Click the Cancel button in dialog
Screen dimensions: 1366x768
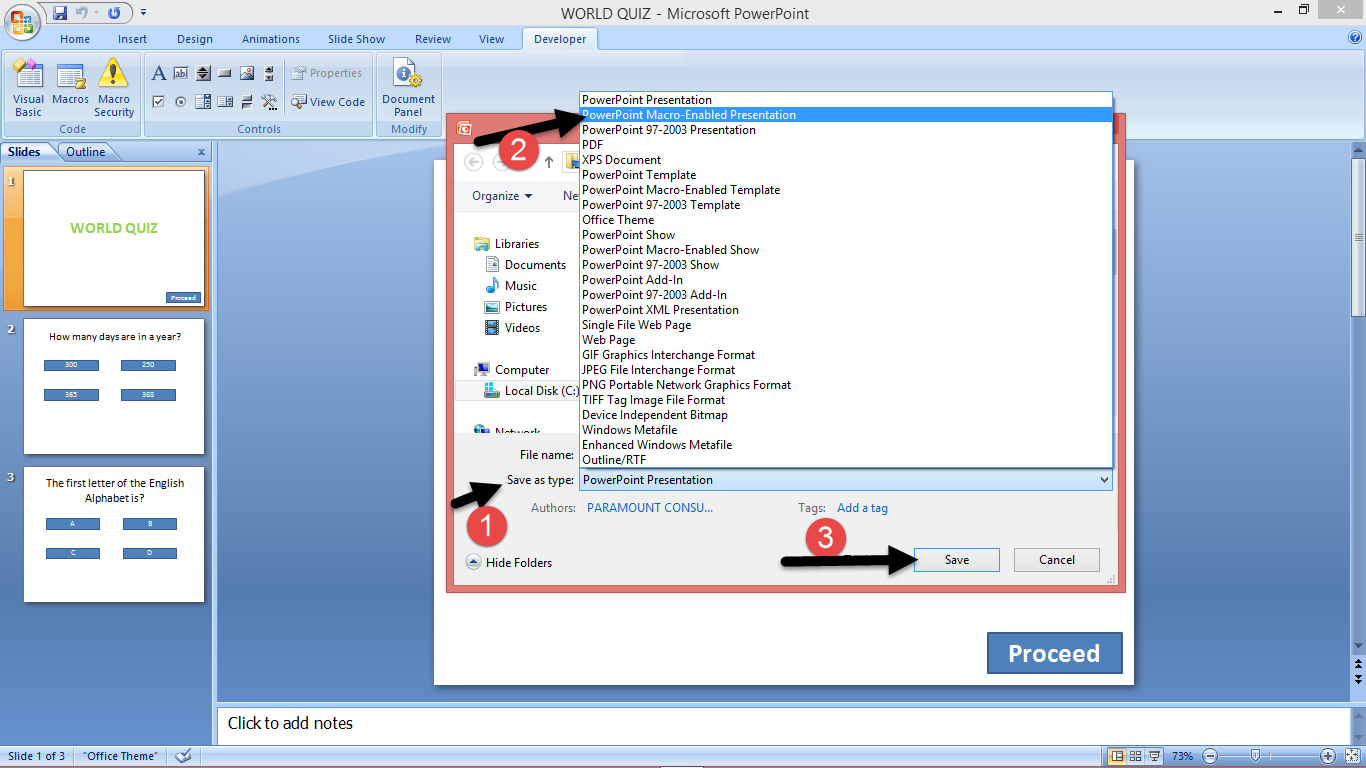pos(1057,560)
